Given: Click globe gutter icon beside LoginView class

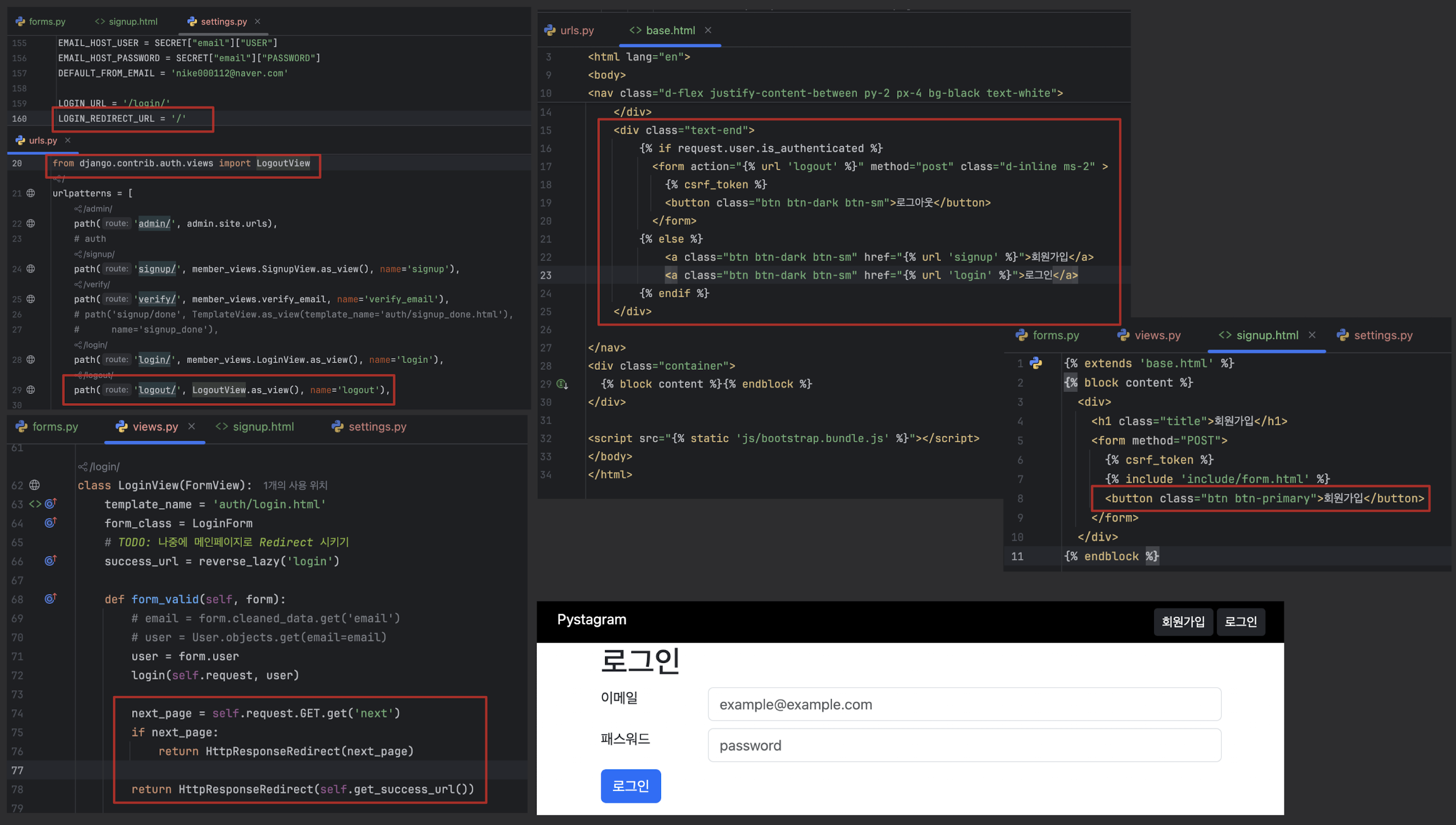Looking at the screenshot, I should pos(34,485).
